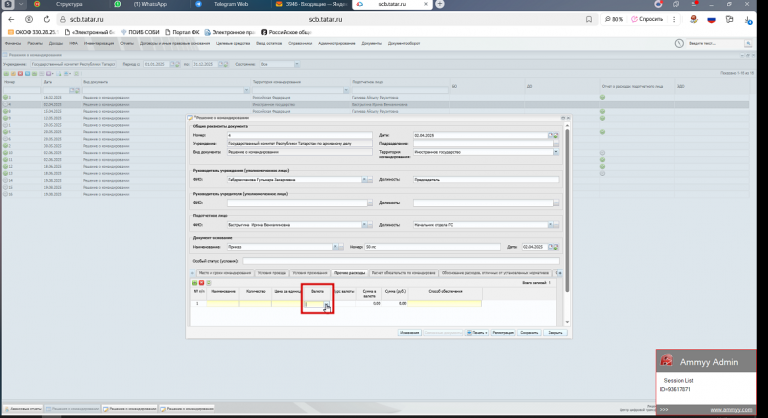Image resolution: width=768 pixels, height=418 pixels.
Task: Open the Валюта cell dropdown arrow
Action: (x=326, y=304)
